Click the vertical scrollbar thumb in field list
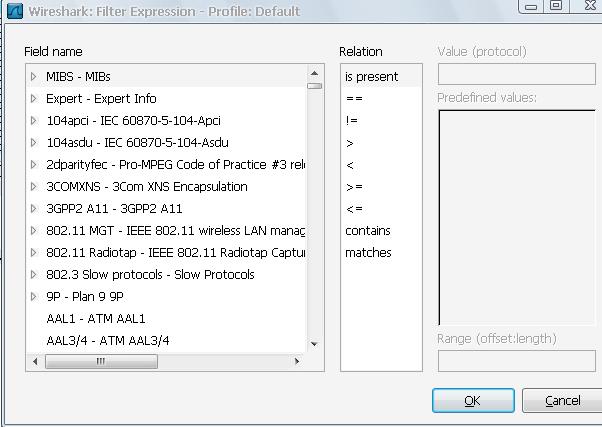 coord(314,86)
